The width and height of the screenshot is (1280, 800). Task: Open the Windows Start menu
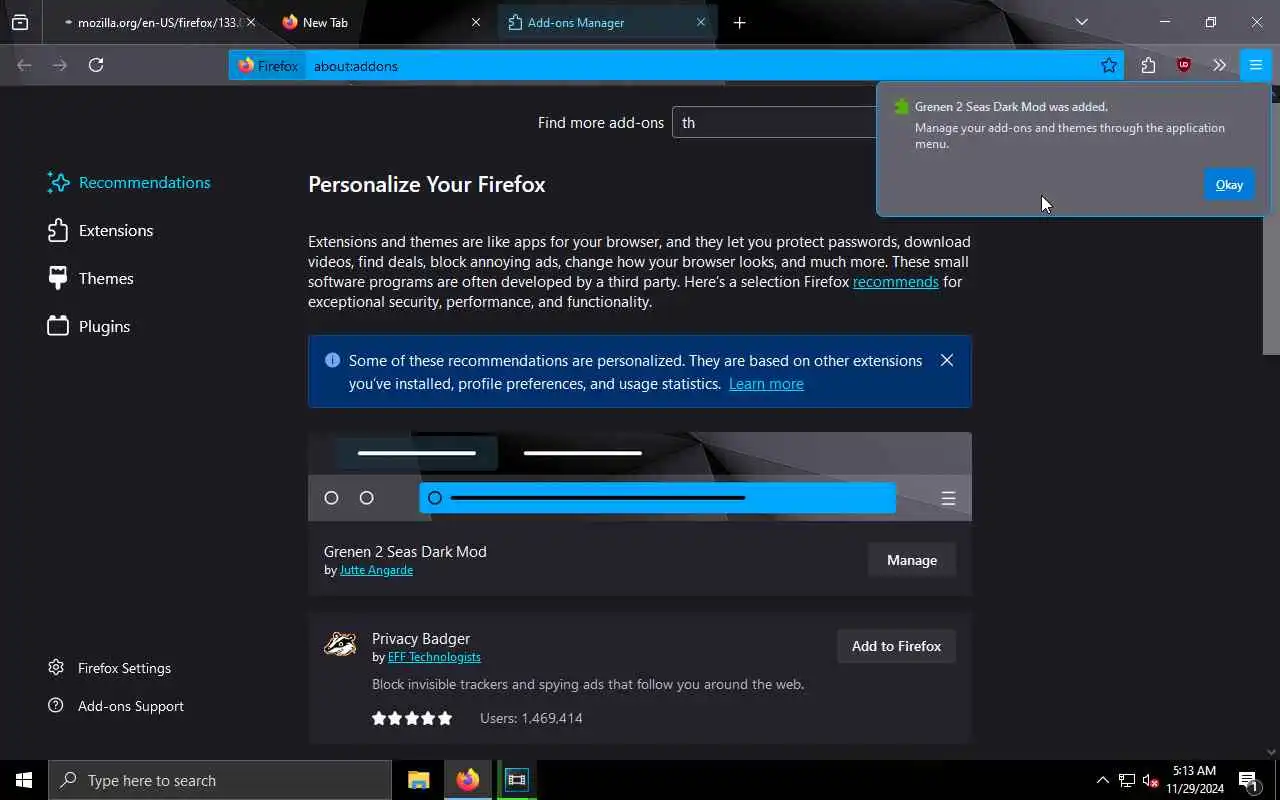tap(24, 780)
